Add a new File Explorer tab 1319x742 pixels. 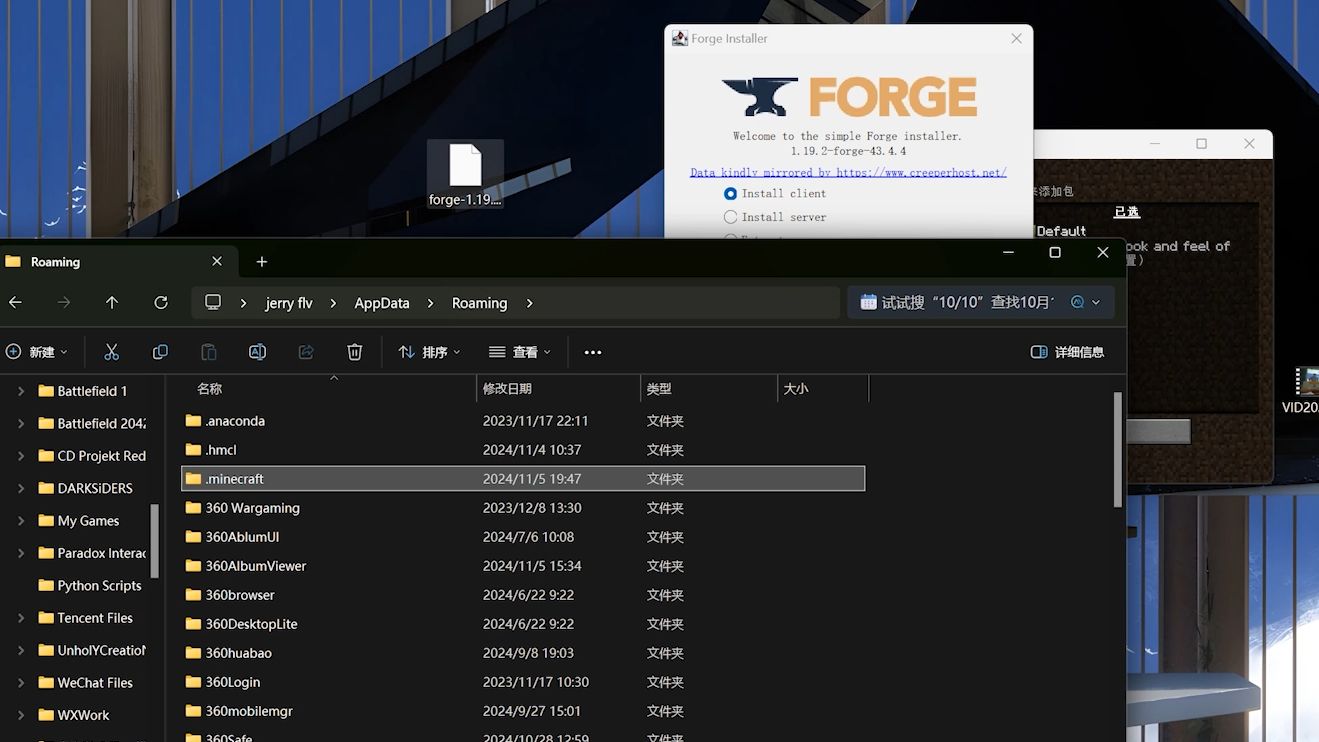coord(262,261)
